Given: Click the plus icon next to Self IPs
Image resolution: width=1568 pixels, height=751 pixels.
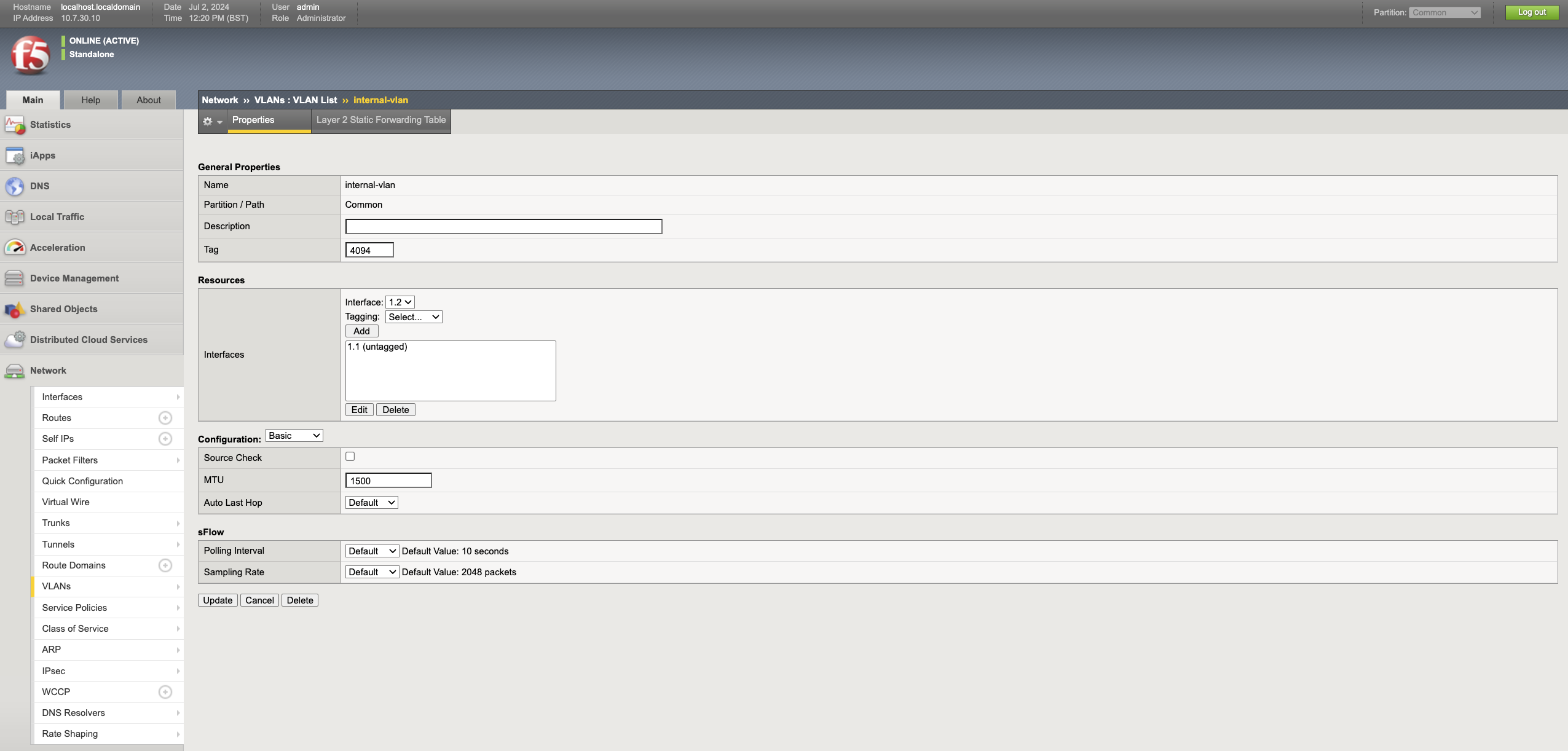Looking at the screenshot, I should (x=165, y=439).
